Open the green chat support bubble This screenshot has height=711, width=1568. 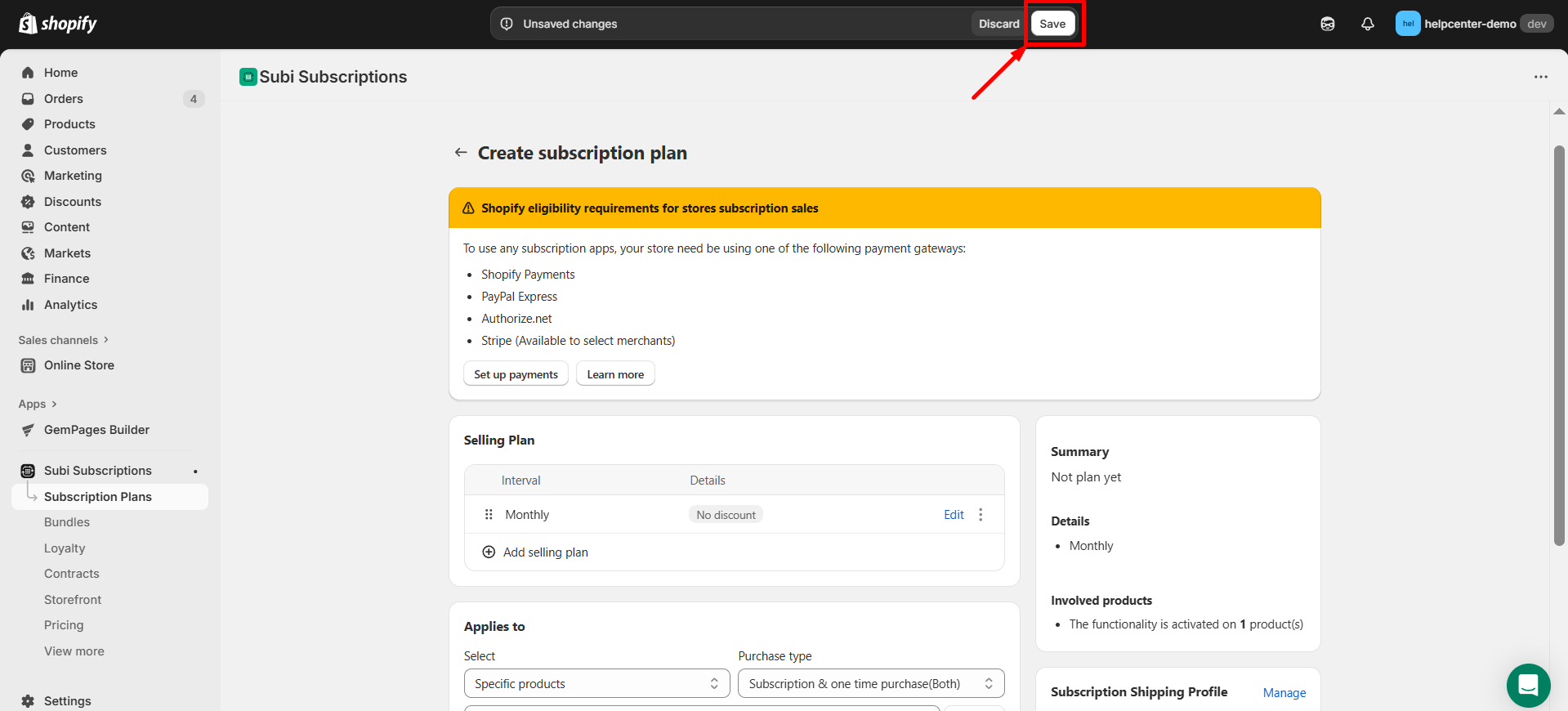coord(1527,685)
